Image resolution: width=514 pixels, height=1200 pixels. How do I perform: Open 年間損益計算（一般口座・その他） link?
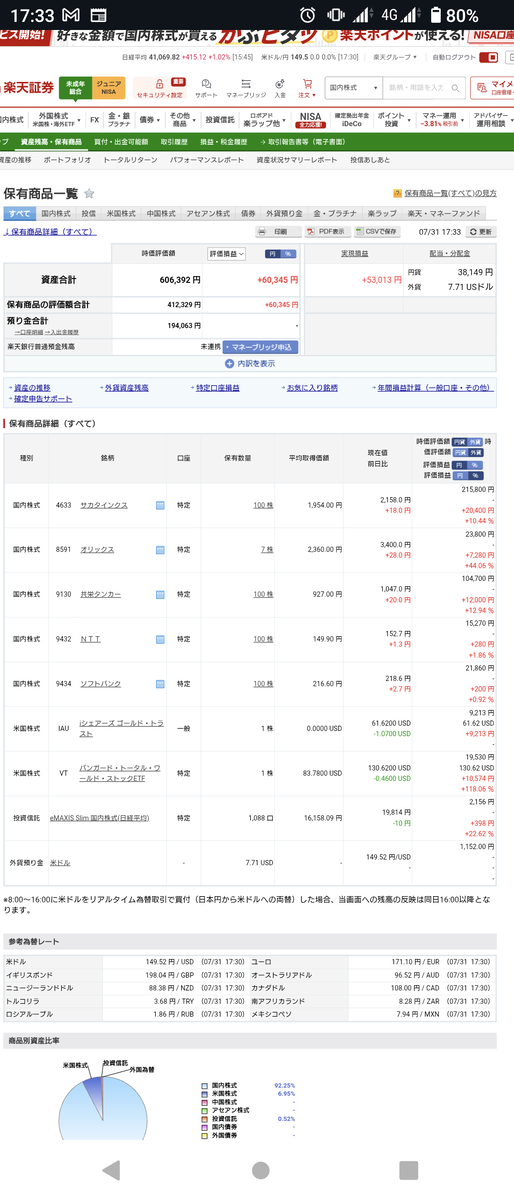click(x=434, y=387)
